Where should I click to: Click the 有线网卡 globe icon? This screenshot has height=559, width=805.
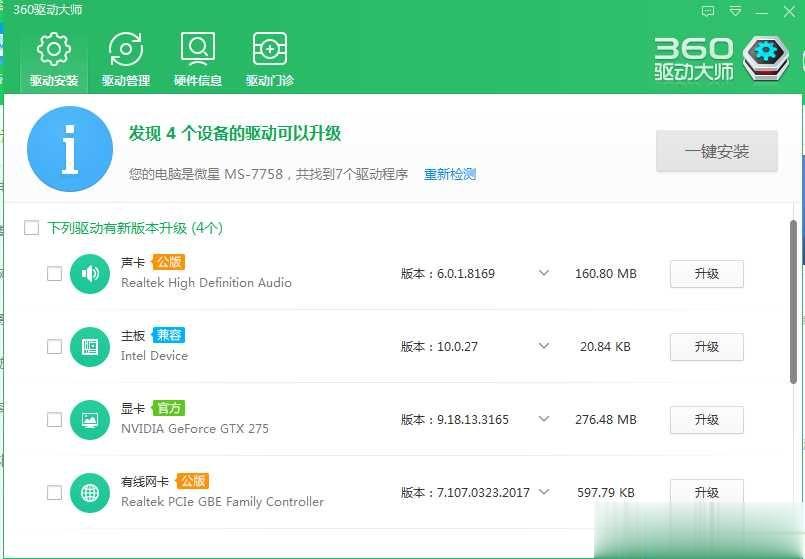click(x=90, y=493)
